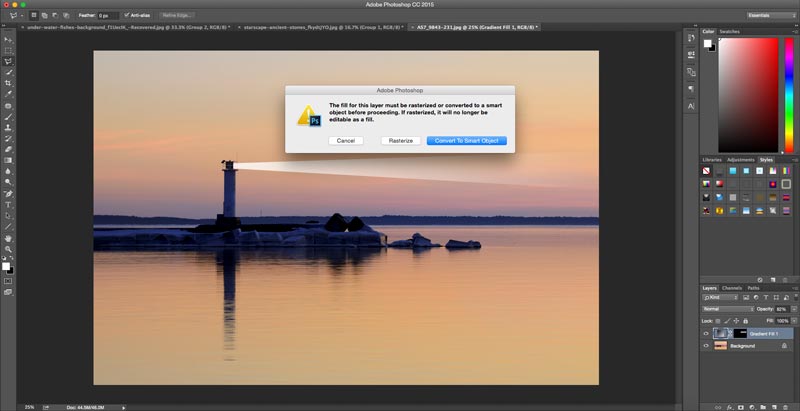This screenshot has height=411, width=800.
Task: Toggle lock transparent pixels
Action: tap(718, 321)
